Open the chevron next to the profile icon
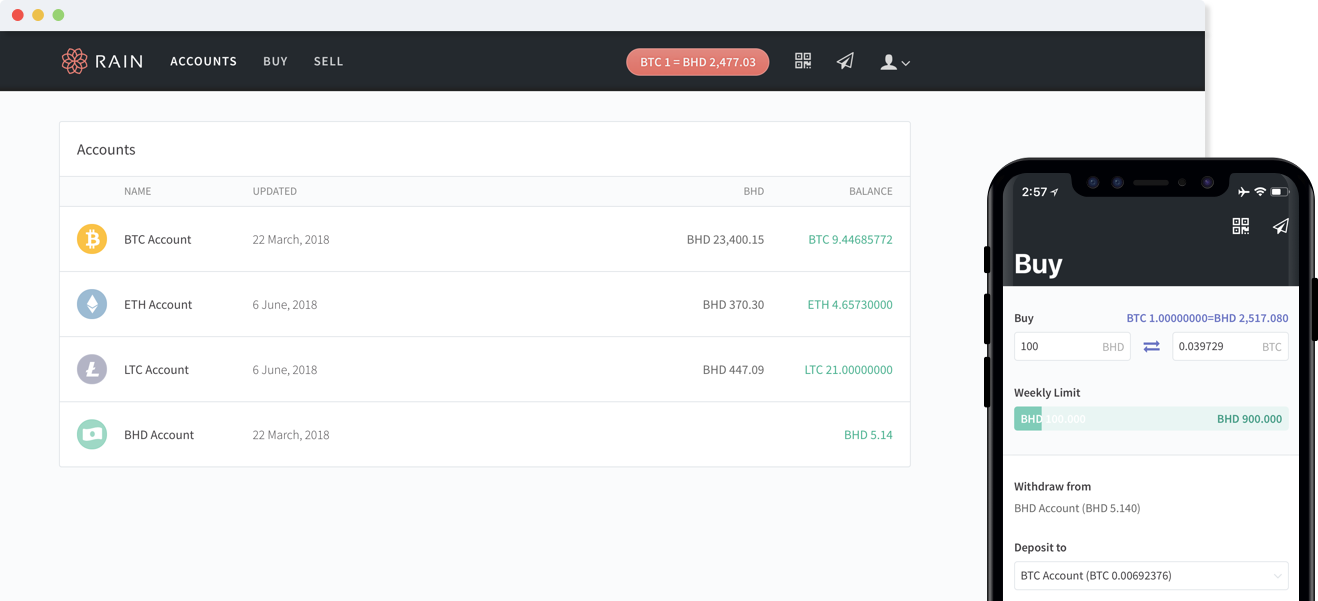 pos(905,64)
